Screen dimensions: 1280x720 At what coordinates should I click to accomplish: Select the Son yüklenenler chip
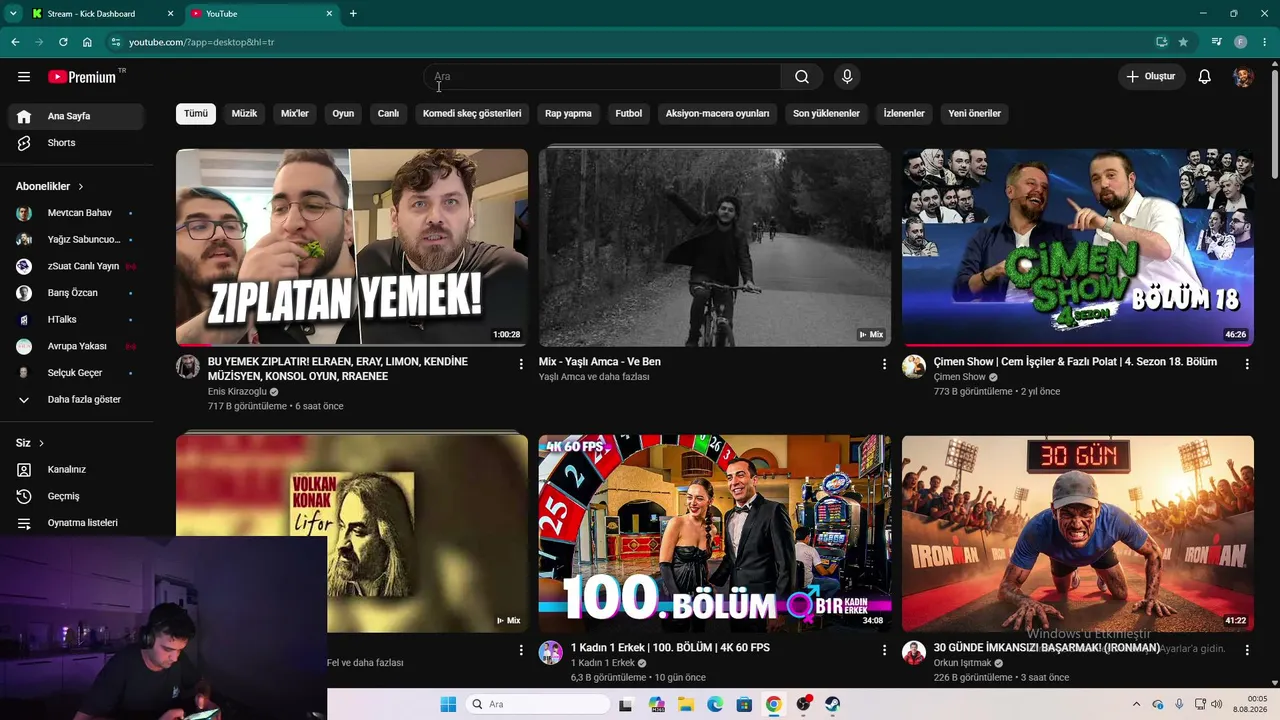point(827,114)
